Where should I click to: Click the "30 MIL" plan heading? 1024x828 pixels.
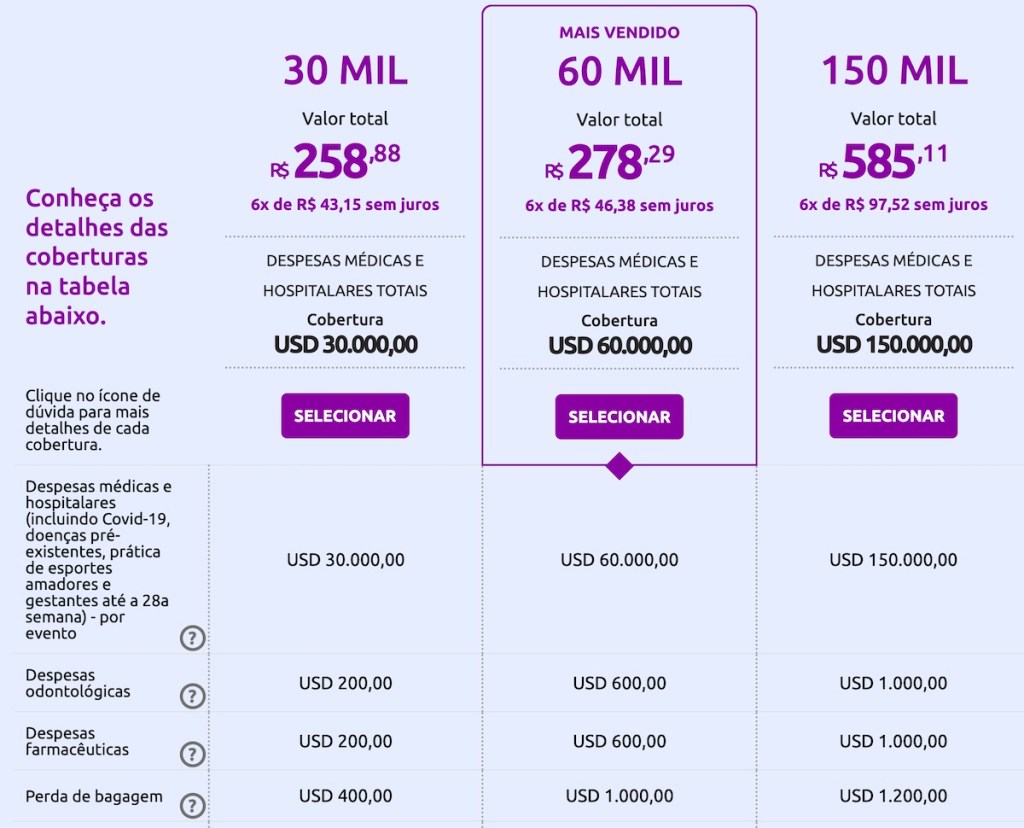click(x=345, y=70)
